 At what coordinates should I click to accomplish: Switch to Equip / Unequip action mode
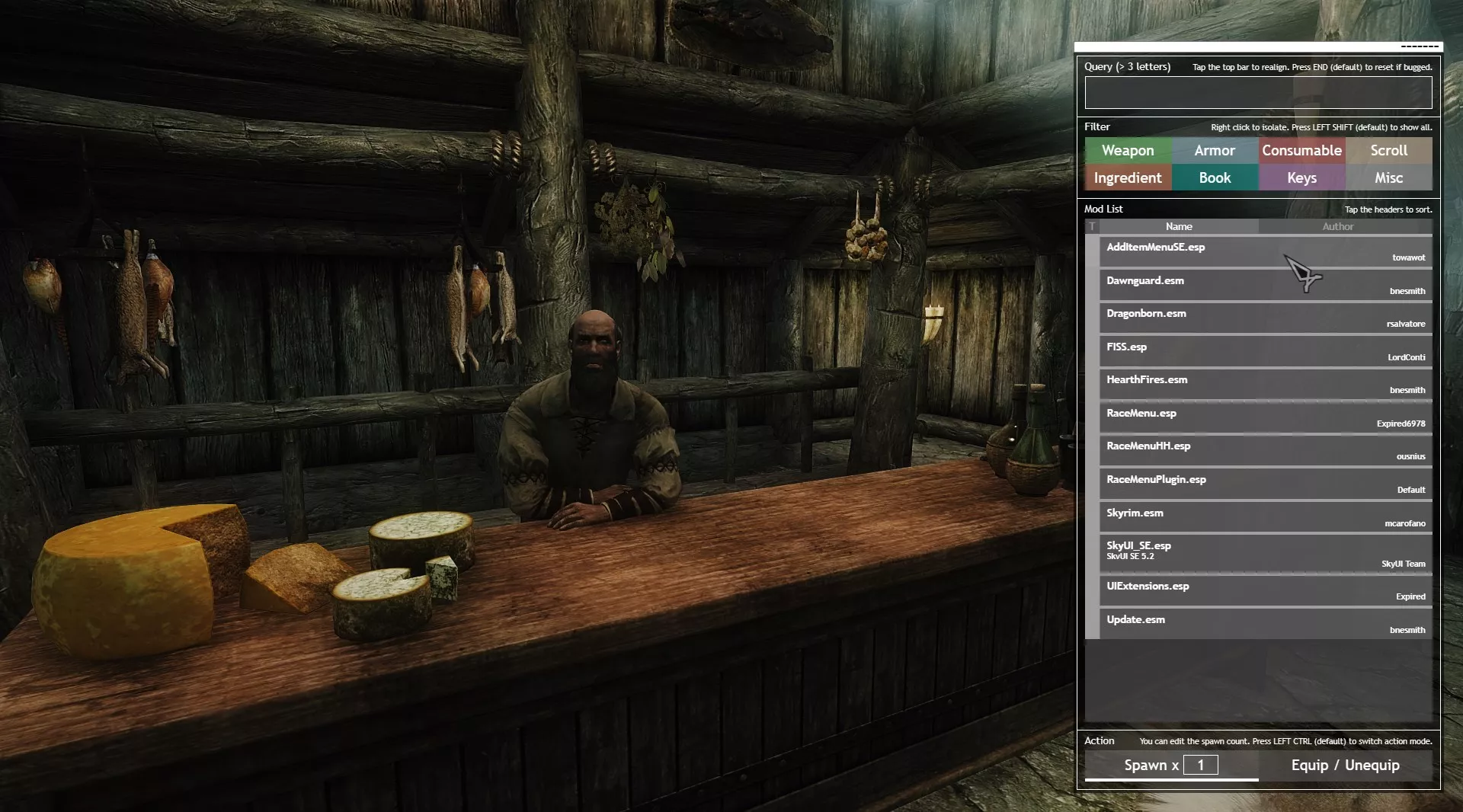click(x=1345, y=765)
